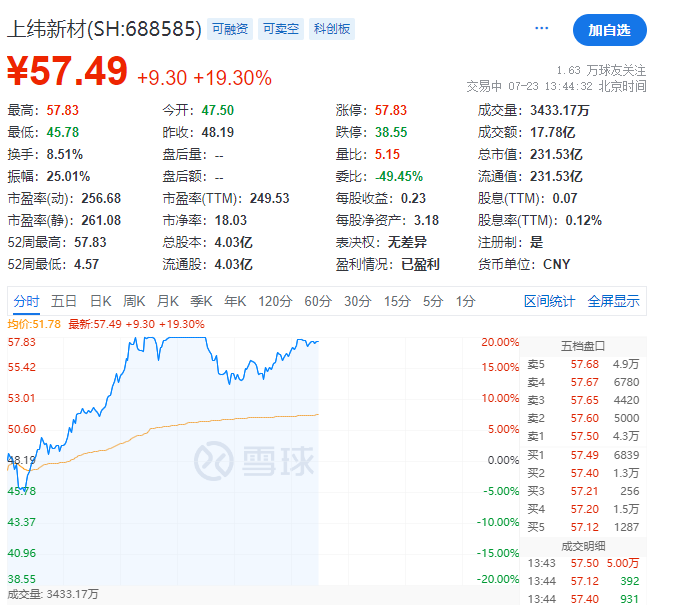Select the 季K chart tab

(202, 301)
